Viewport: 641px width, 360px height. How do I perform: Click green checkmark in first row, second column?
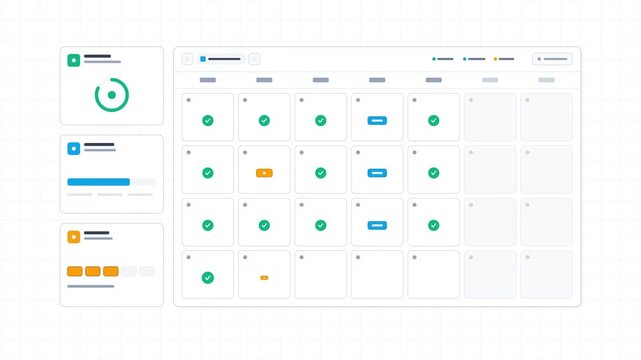pos(264,121)
